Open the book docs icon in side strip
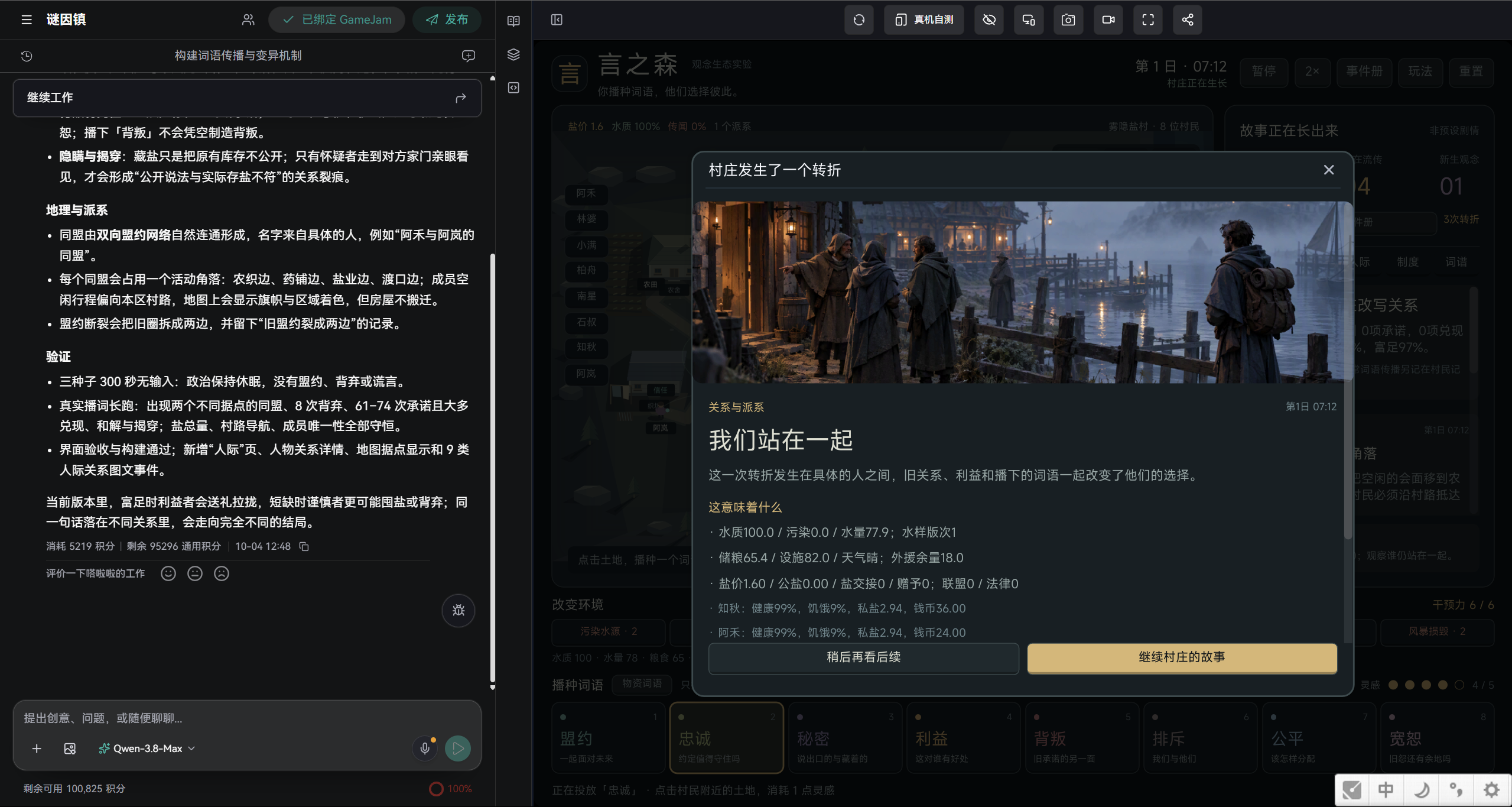This screenshot has height=807, width=1512. [513, 21]
